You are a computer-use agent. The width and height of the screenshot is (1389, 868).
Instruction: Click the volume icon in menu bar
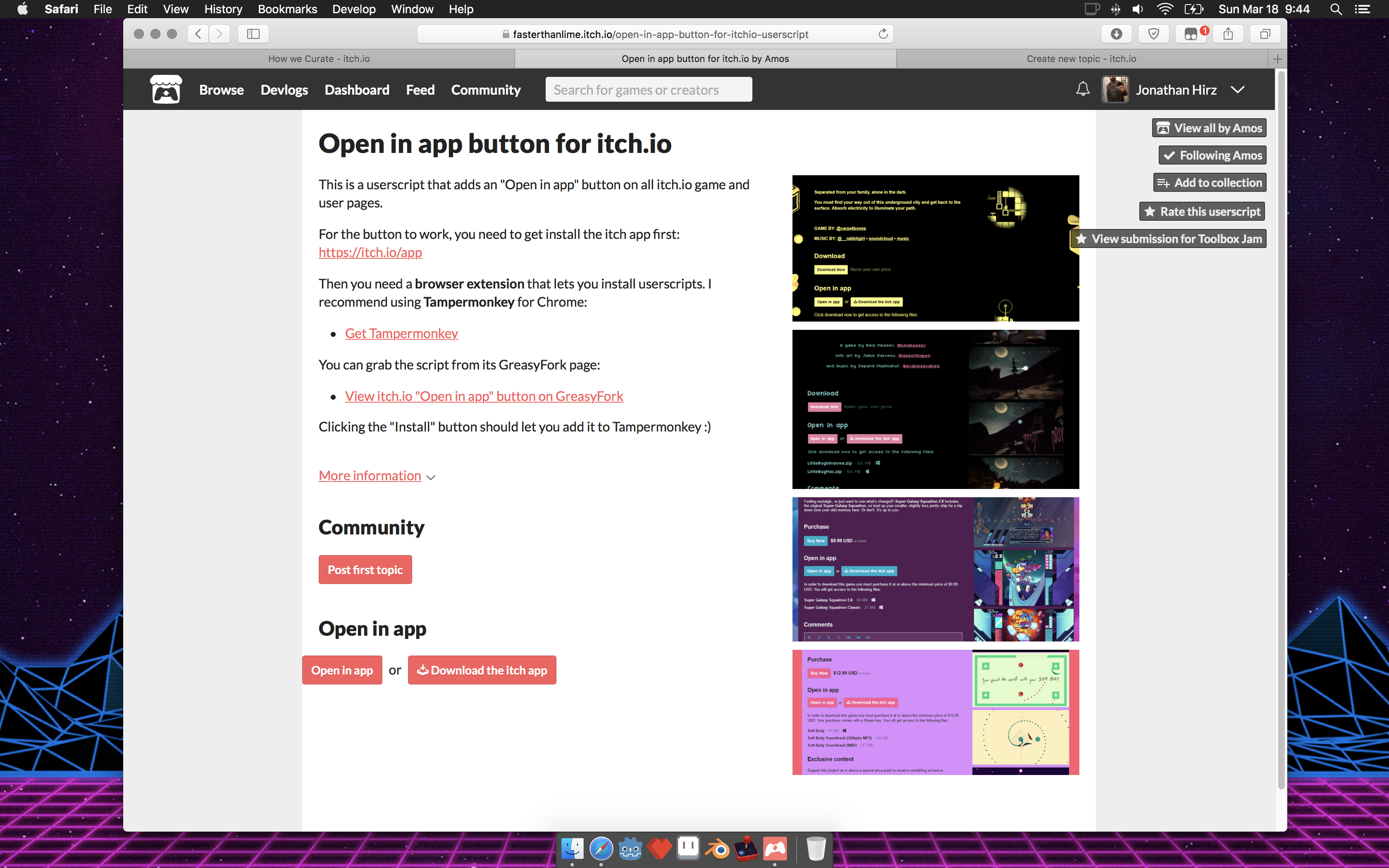pyautogui.click(x=1137, y=9)
